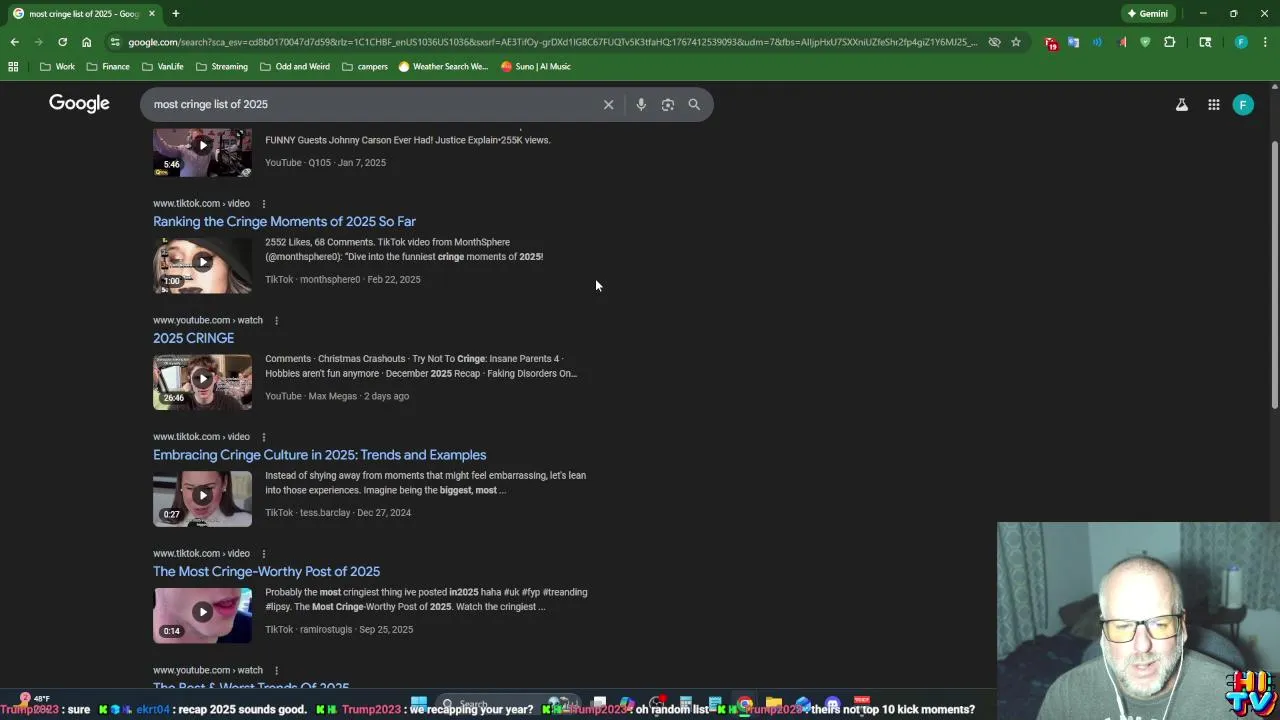Open the Chrome profile avatar in the toolbar
Screen dimensions: 1280x720
click(x=1241, y=42)
